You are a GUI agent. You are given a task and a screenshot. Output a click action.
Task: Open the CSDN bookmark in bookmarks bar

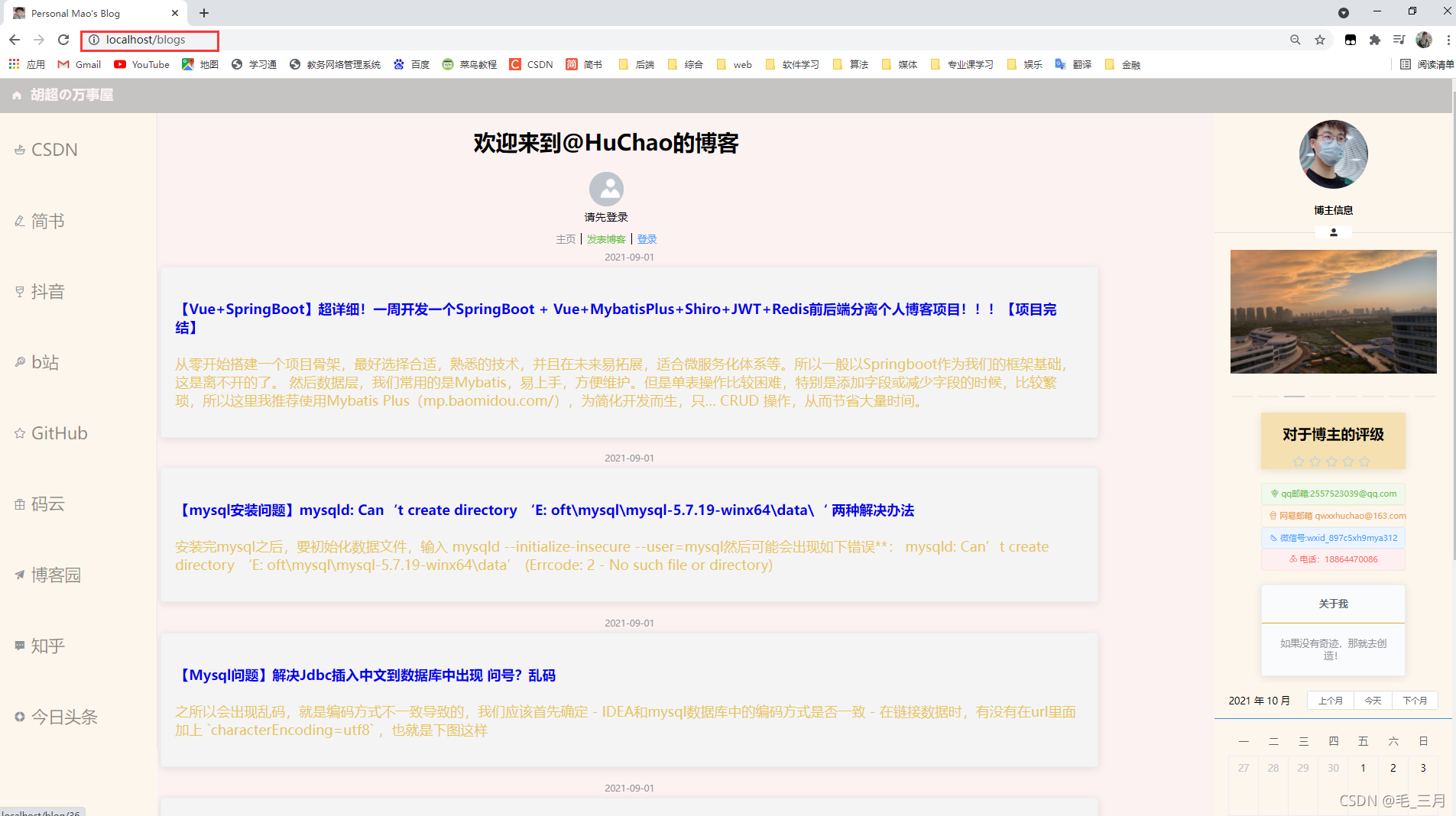(531, 64)
